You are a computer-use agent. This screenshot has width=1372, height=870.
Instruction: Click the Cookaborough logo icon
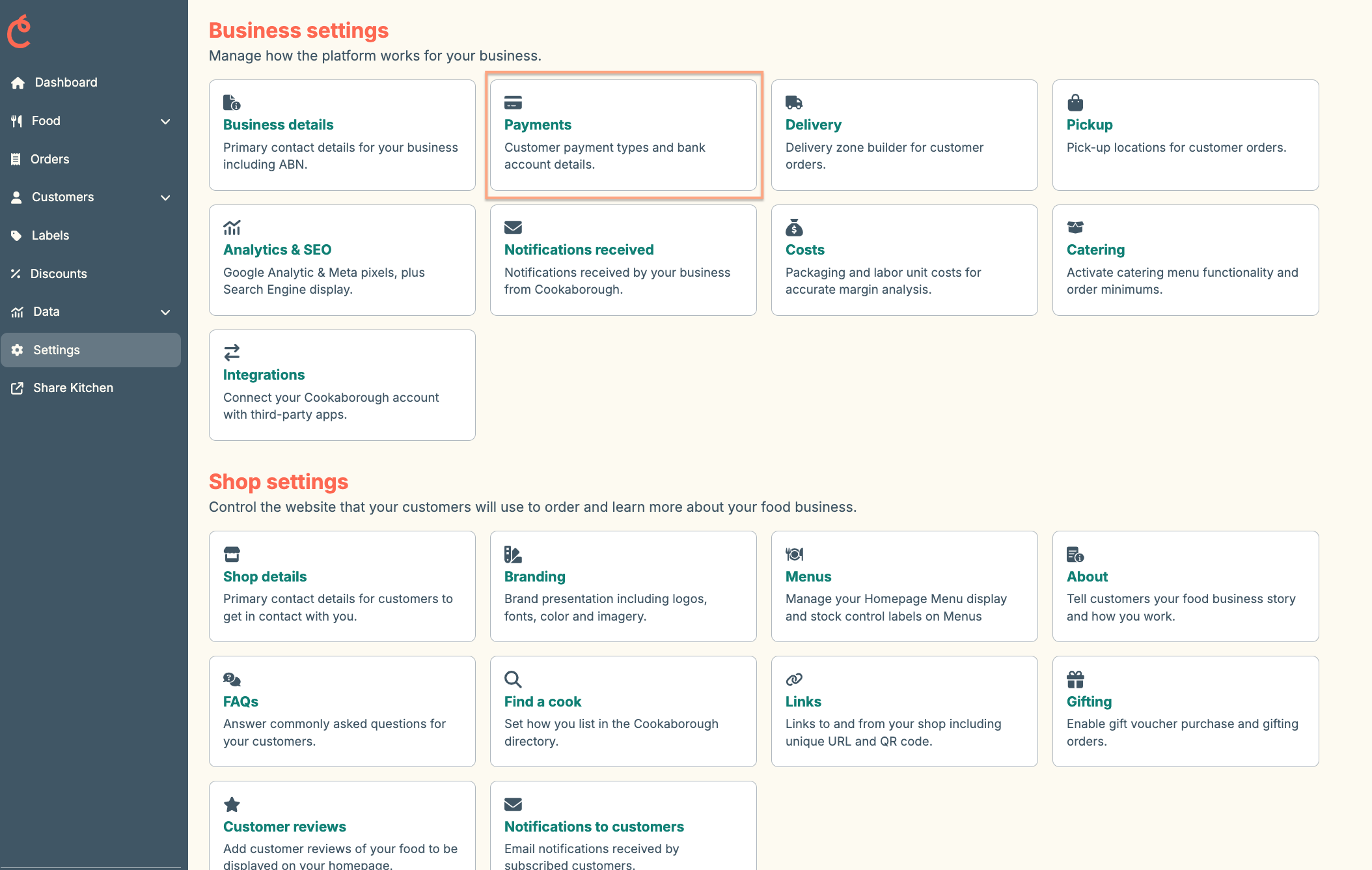pyautogui.click(x=19, y=30)
